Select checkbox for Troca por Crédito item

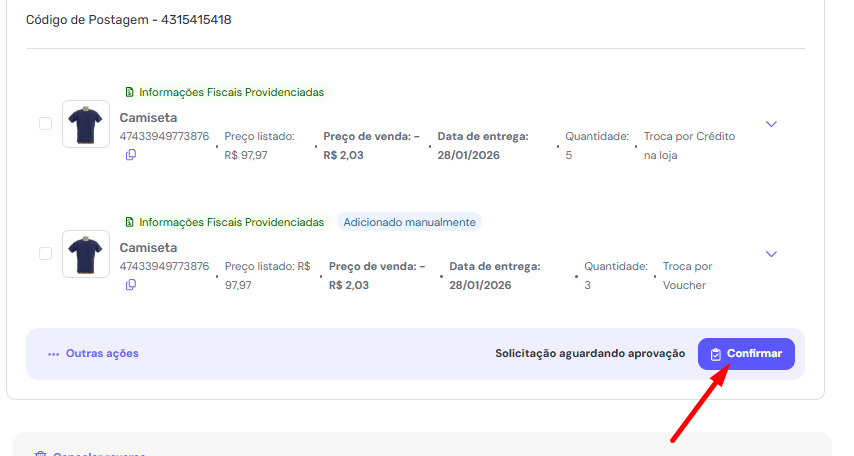(45, 124)
